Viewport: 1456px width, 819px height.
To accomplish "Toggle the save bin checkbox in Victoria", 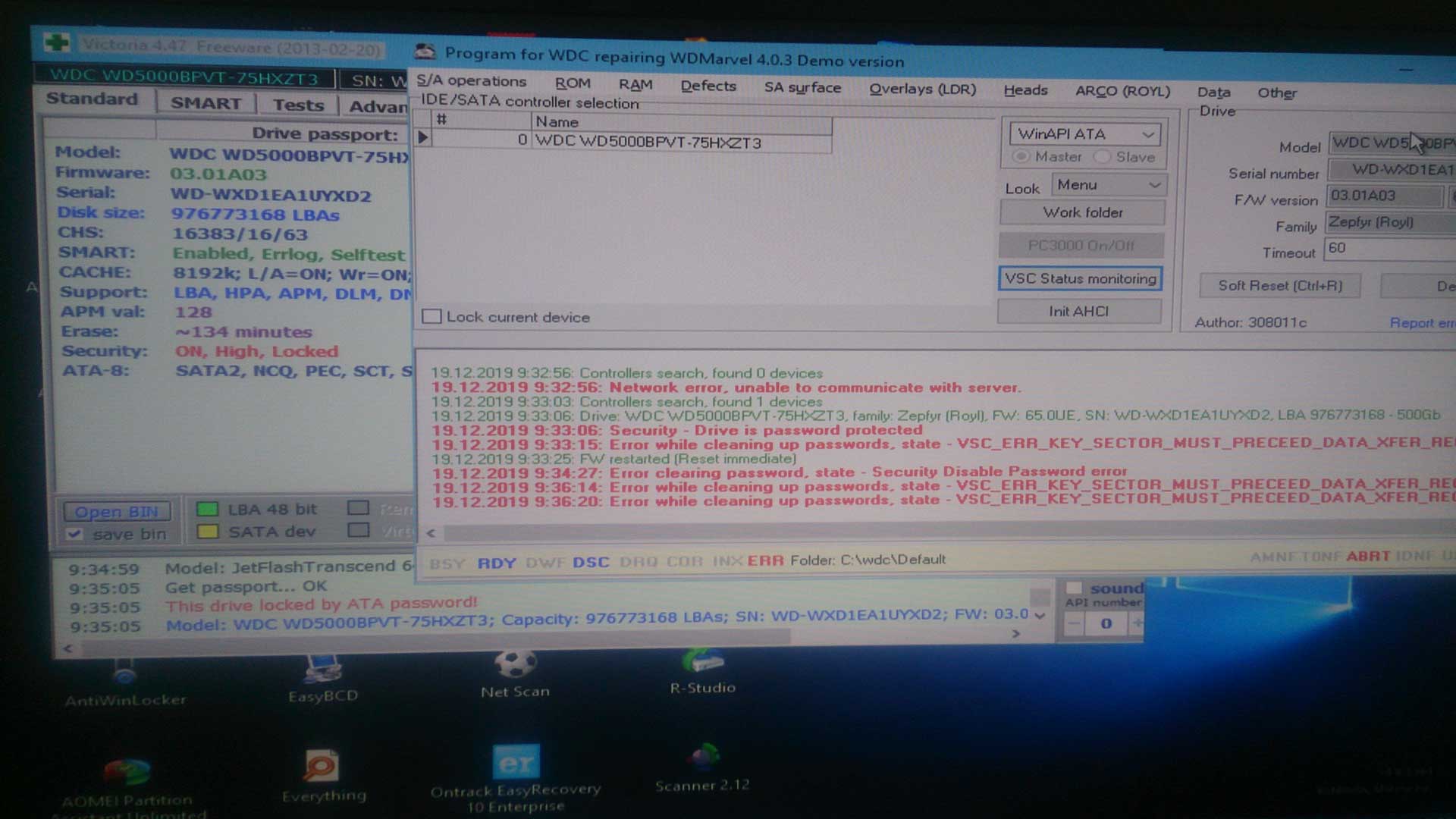I will [x=74, y=534].
